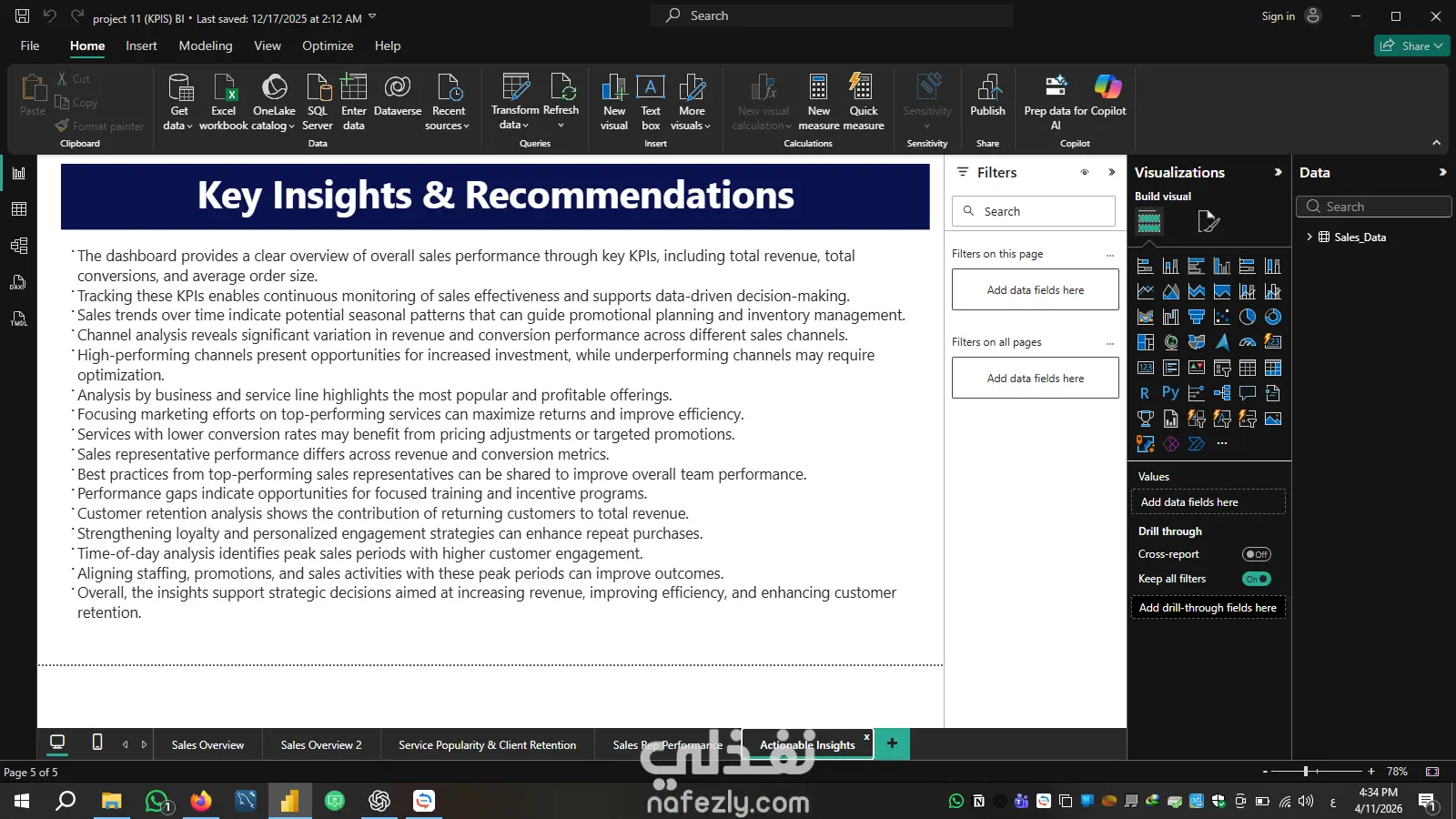Switch to Report view in left sidebar
1456x819 pixels.
tap(19, 173)
